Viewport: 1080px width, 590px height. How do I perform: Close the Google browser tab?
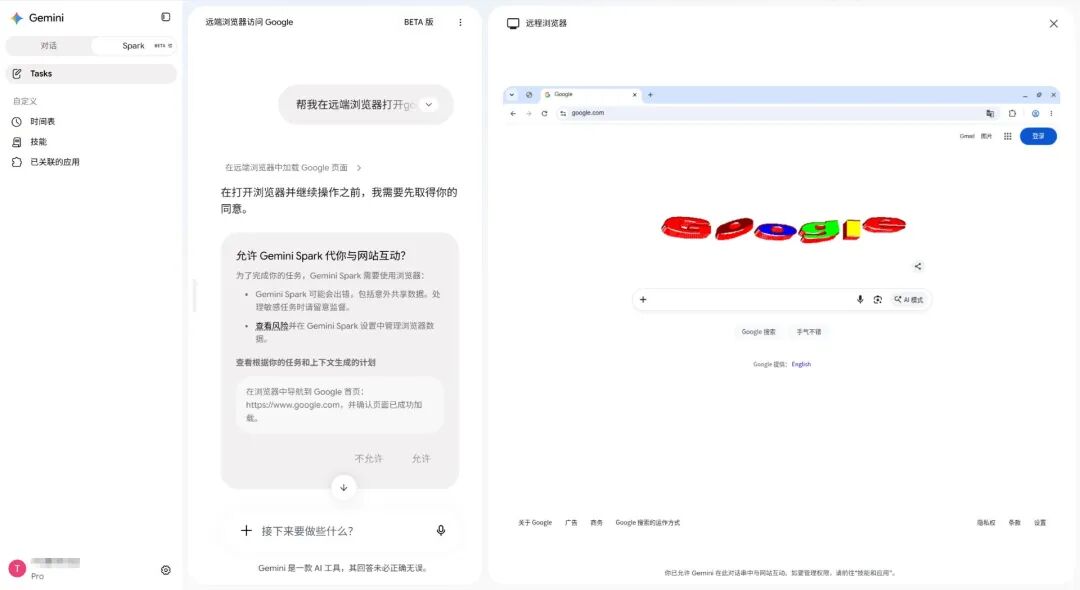click(x=634, y=95)
